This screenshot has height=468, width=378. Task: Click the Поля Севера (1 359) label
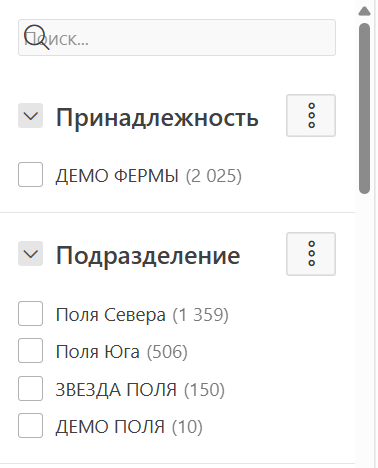coord(142,315)
